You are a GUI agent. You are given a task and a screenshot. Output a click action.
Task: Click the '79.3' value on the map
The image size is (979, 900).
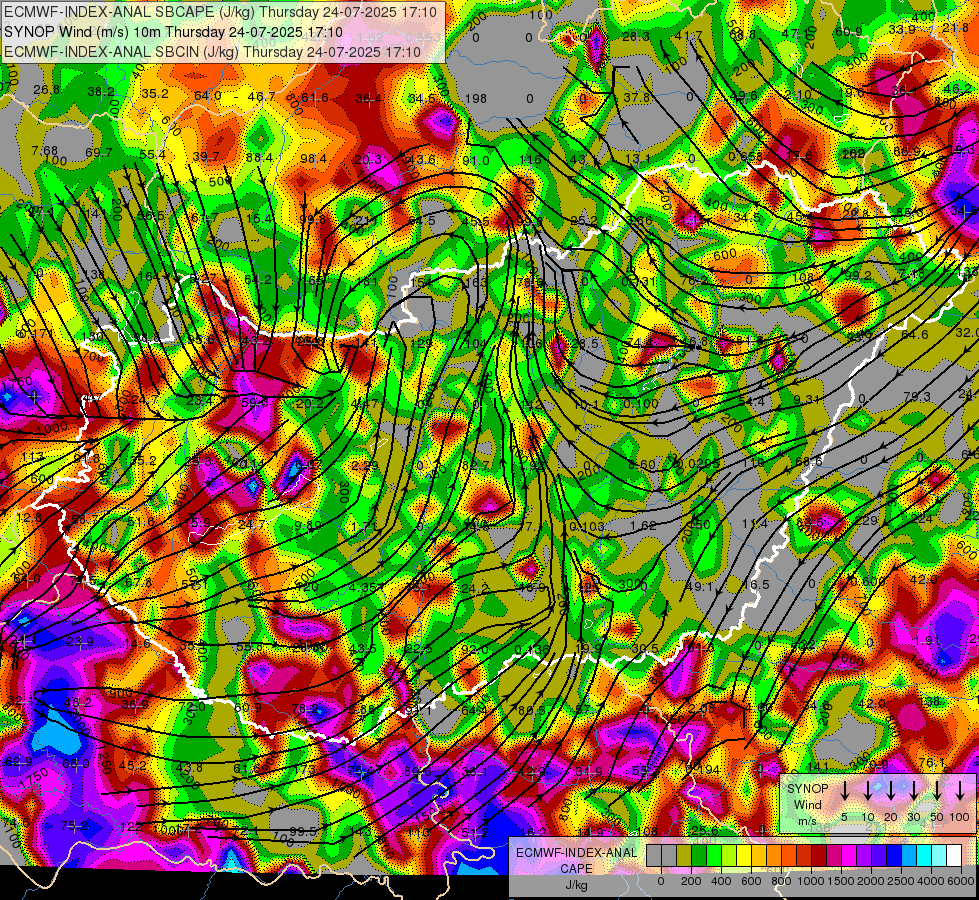coord(917,397)
